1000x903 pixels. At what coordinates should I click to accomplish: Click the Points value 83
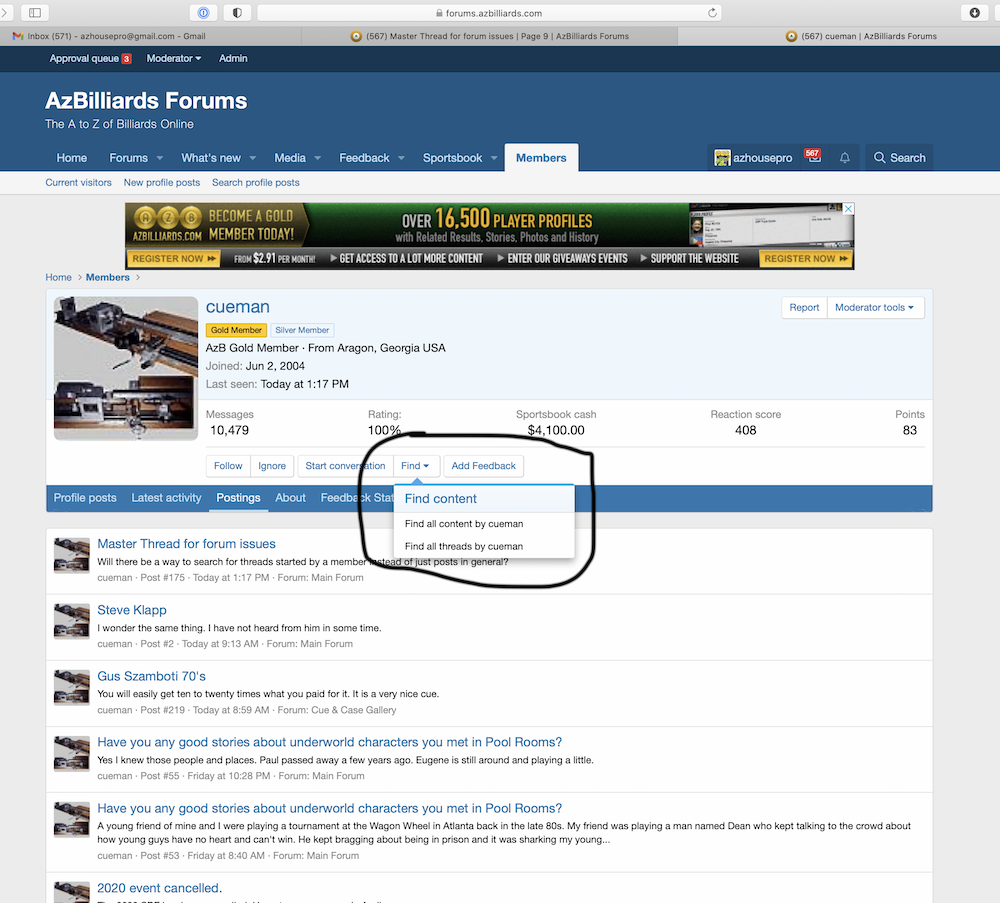click(910, 430)
